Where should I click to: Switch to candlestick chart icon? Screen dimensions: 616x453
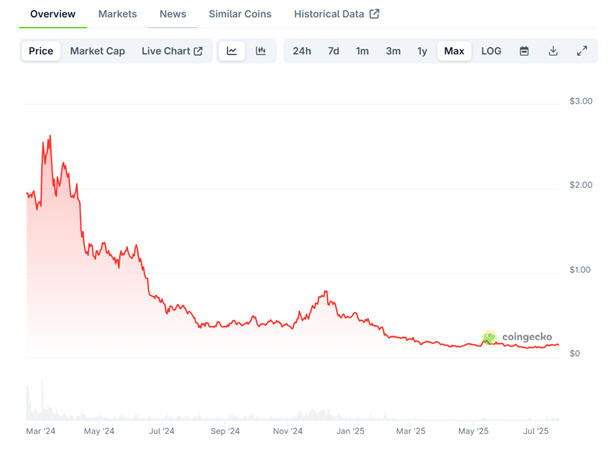[261, 51]
